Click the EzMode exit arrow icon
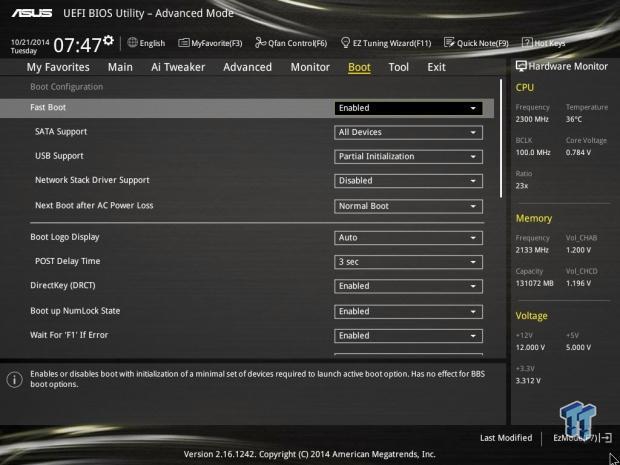Screen dimensions: 620x465 (x=606, y=438)
